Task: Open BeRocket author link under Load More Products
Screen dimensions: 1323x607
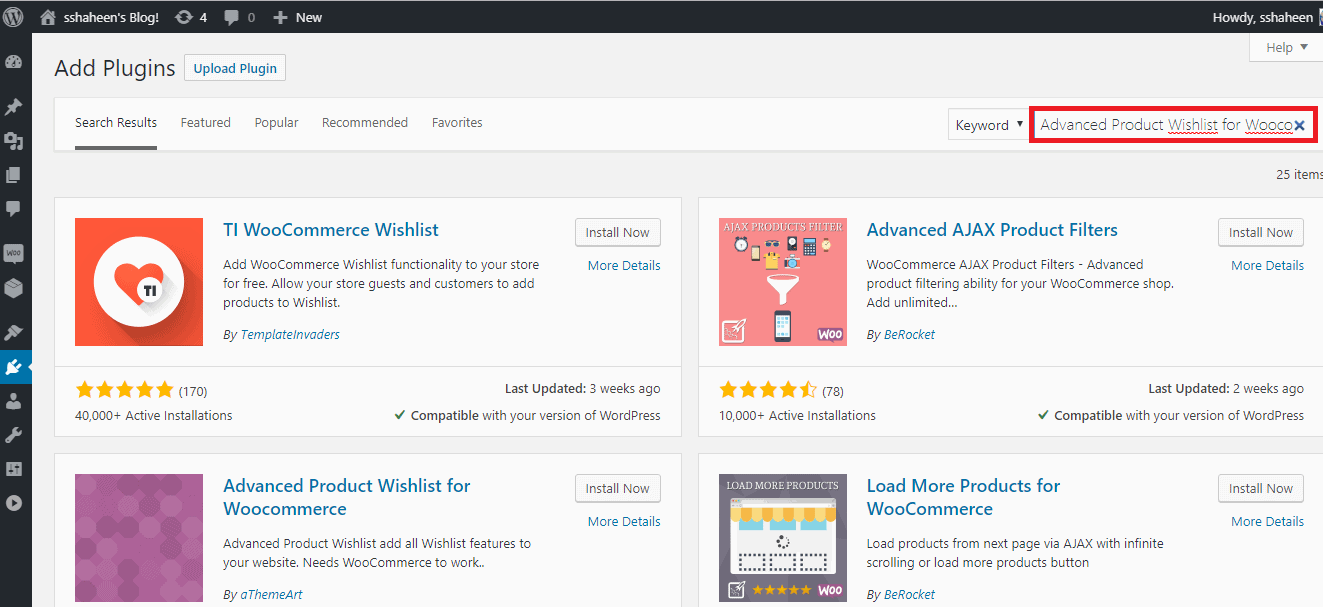Action: pyautogui.click(x=909, y=594)
